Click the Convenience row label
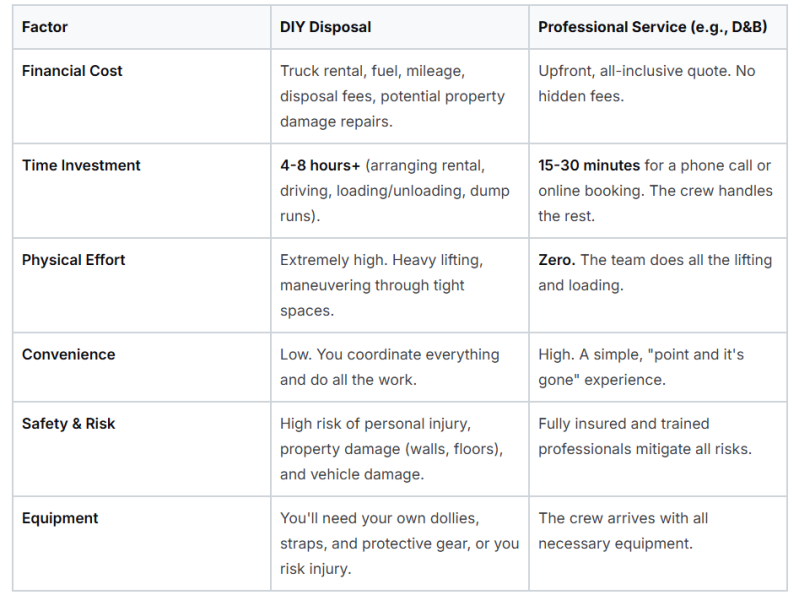Image resolution: width=799 pixels, height=595 pixels. (68, 355)
